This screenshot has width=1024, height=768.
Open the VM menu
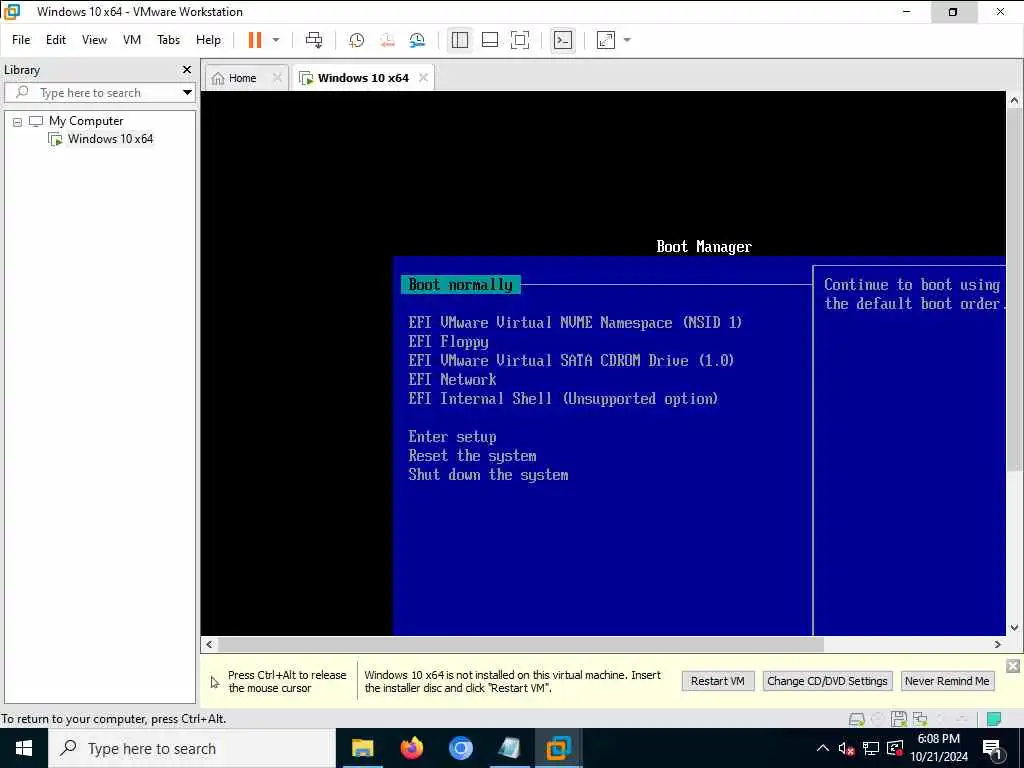coord(132,40)
